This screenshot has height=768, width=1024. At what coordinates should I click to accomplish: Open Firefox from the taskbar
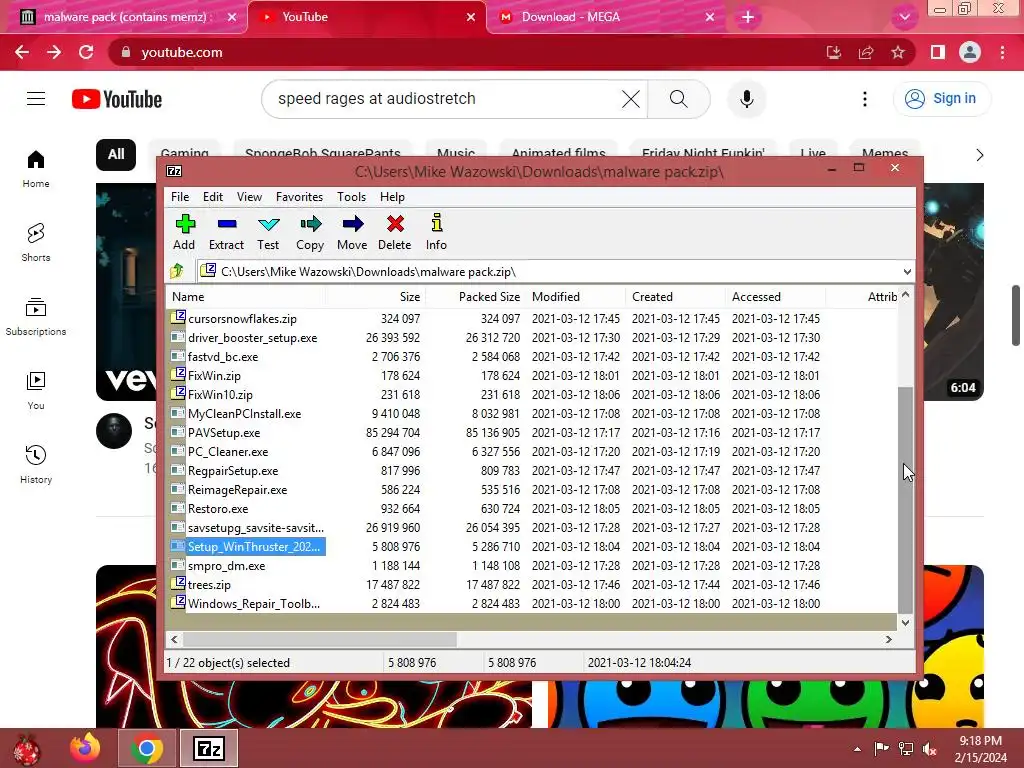click(85, 748)
